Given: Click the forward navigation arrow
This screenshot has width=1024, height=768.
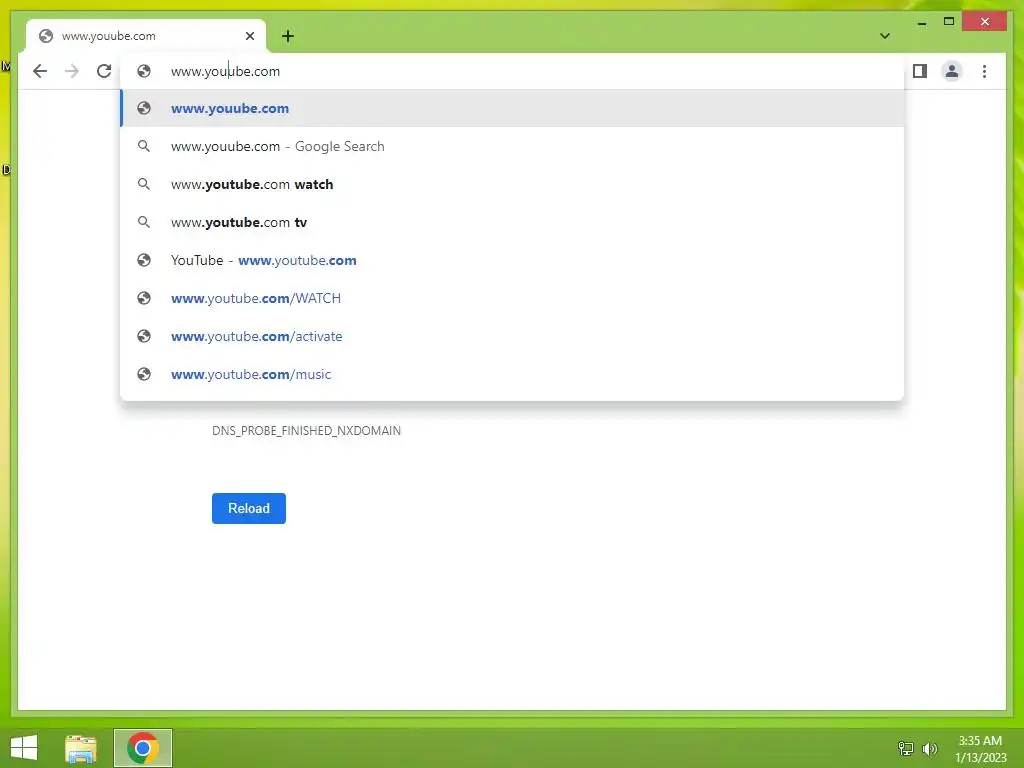Looking at the screenshot, I should click(72, 71).
